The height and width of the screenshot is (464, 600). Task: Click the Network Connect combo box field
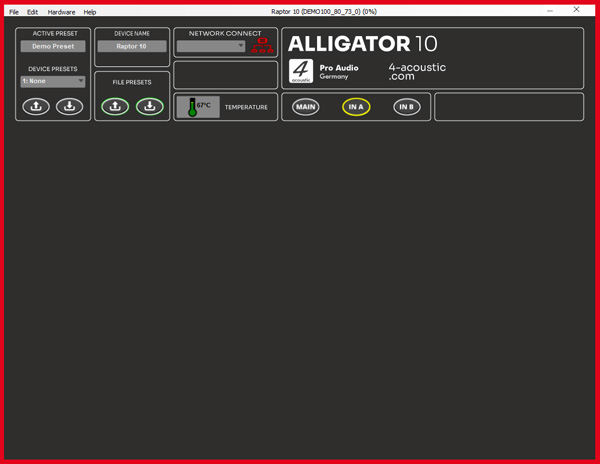tap(211, 46)
